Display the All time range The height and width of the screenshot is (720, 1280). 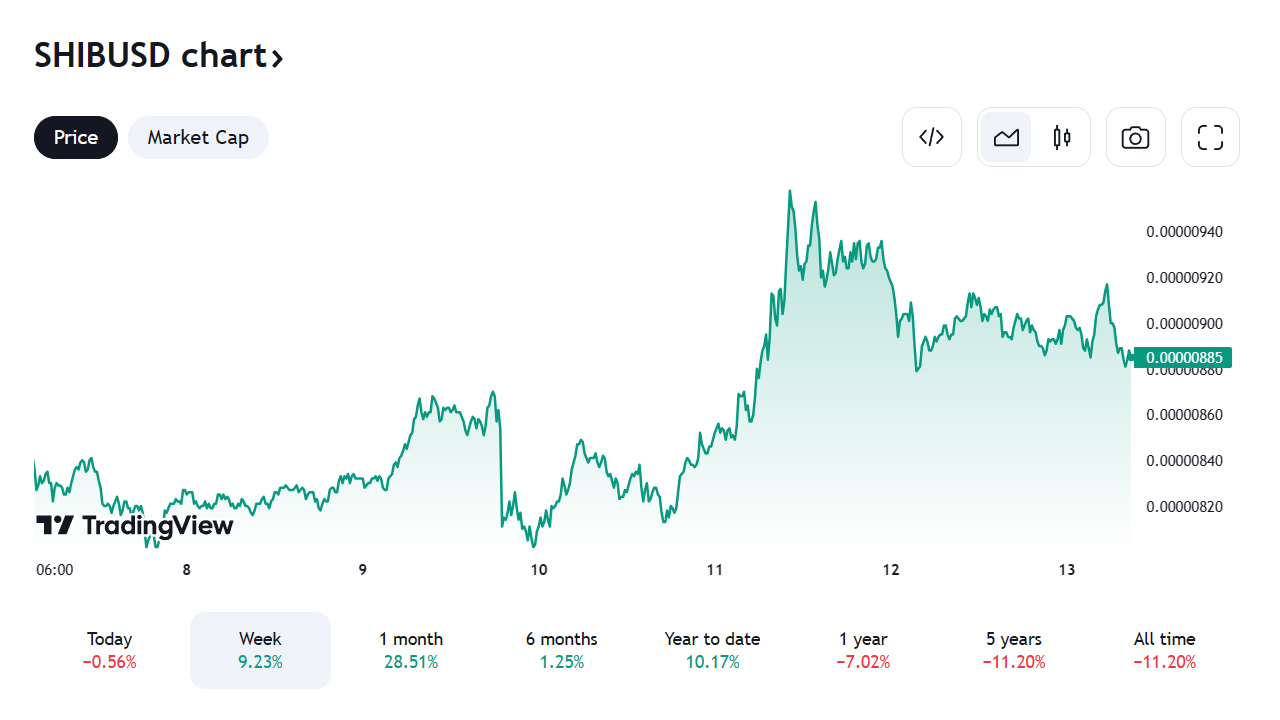(1164, 650)
